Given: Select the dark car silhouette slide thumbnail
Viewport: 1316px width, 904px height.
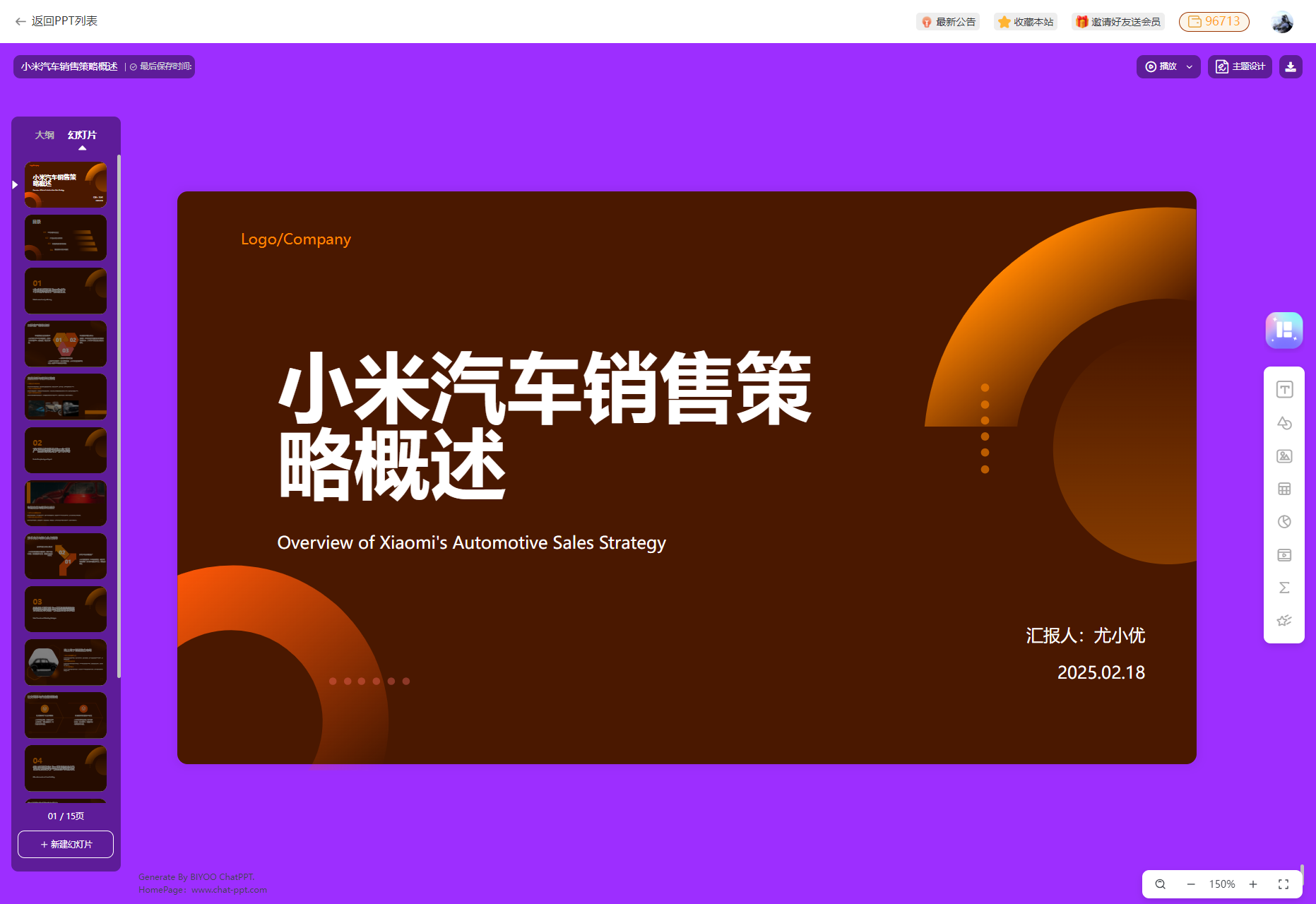Looking at the screenshot, I should [66, 662].
